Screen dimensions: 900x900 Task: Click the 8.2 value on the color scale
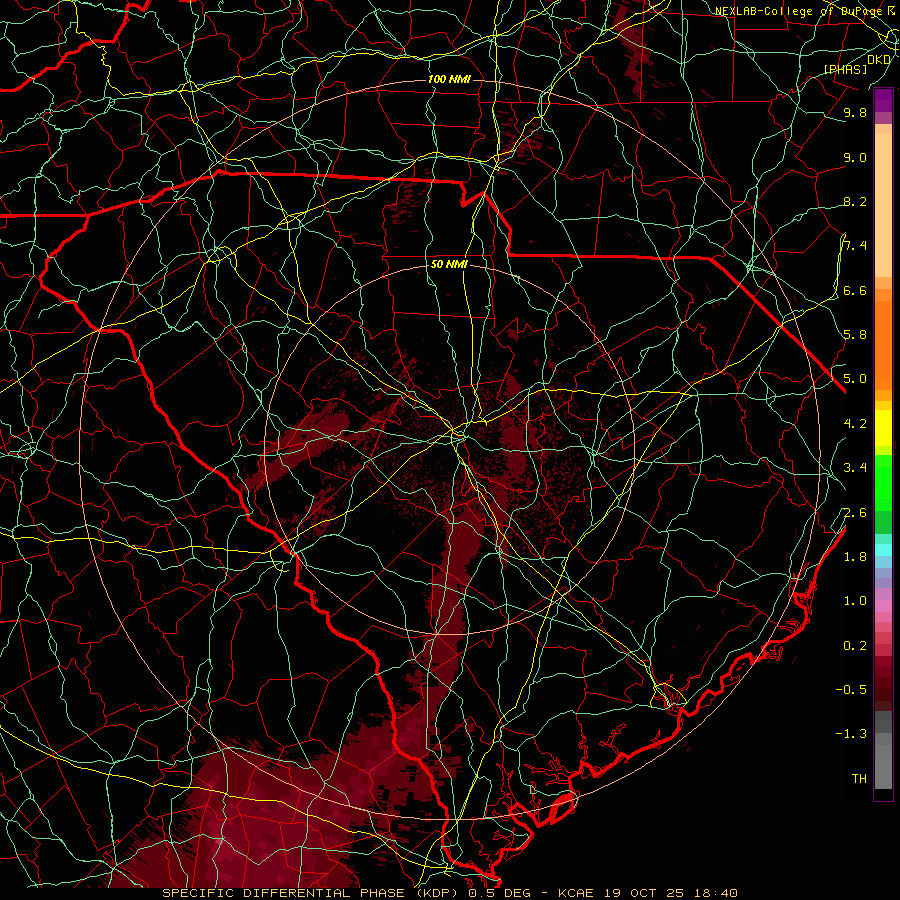point(855,201)
